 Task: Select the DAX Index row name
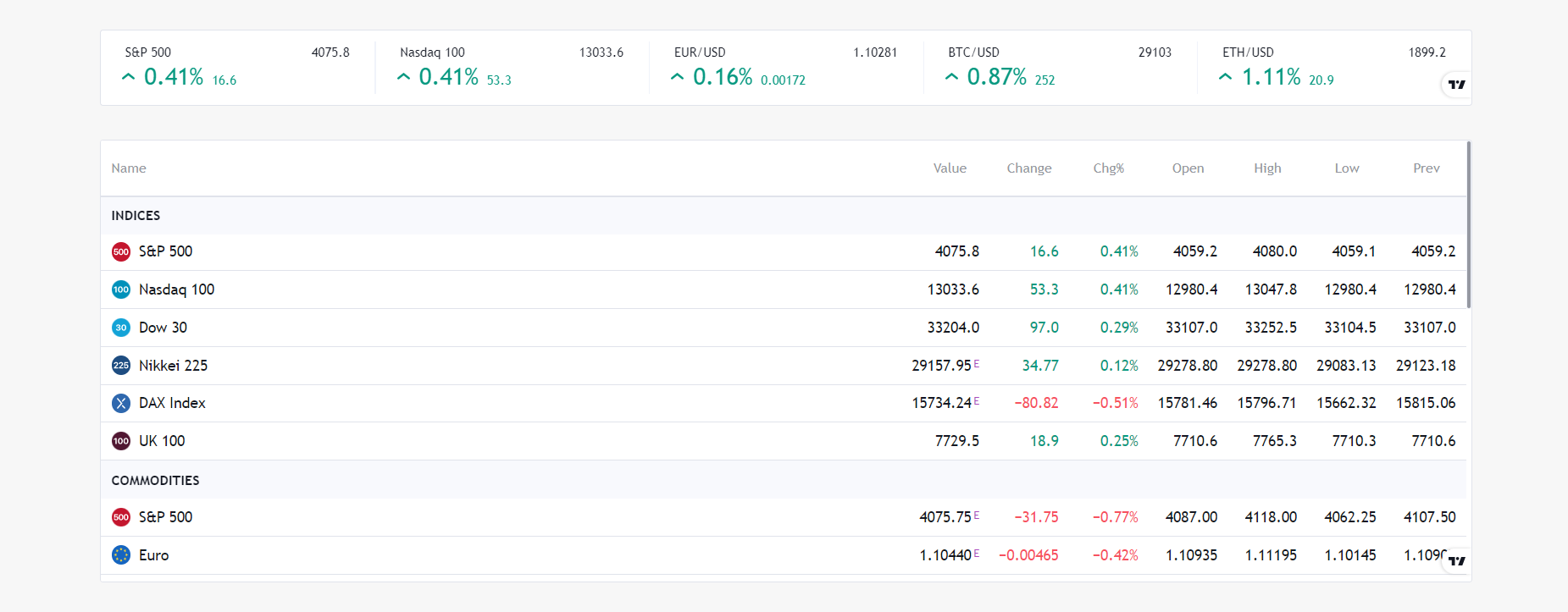click(172, 403)
